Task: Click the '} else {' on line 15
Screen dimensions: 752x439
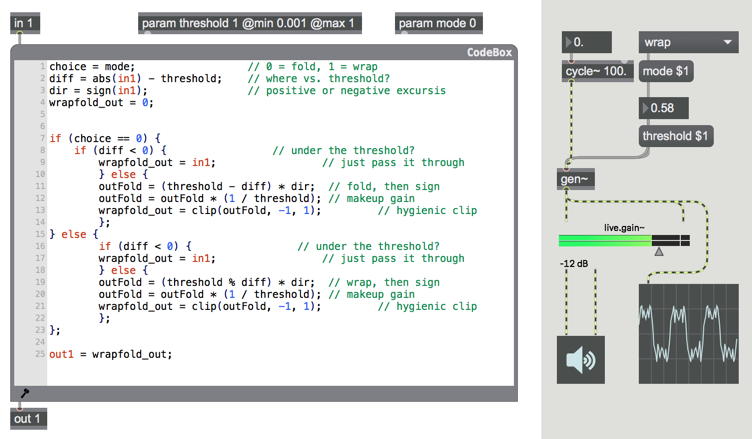Action: [74, 235]
